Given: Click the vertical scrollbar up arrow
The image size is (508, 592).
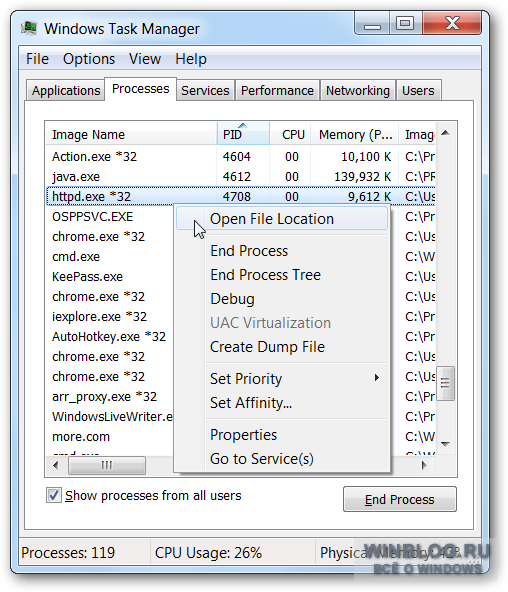Looking at the screenshot, I should click(x=445, y=133).
